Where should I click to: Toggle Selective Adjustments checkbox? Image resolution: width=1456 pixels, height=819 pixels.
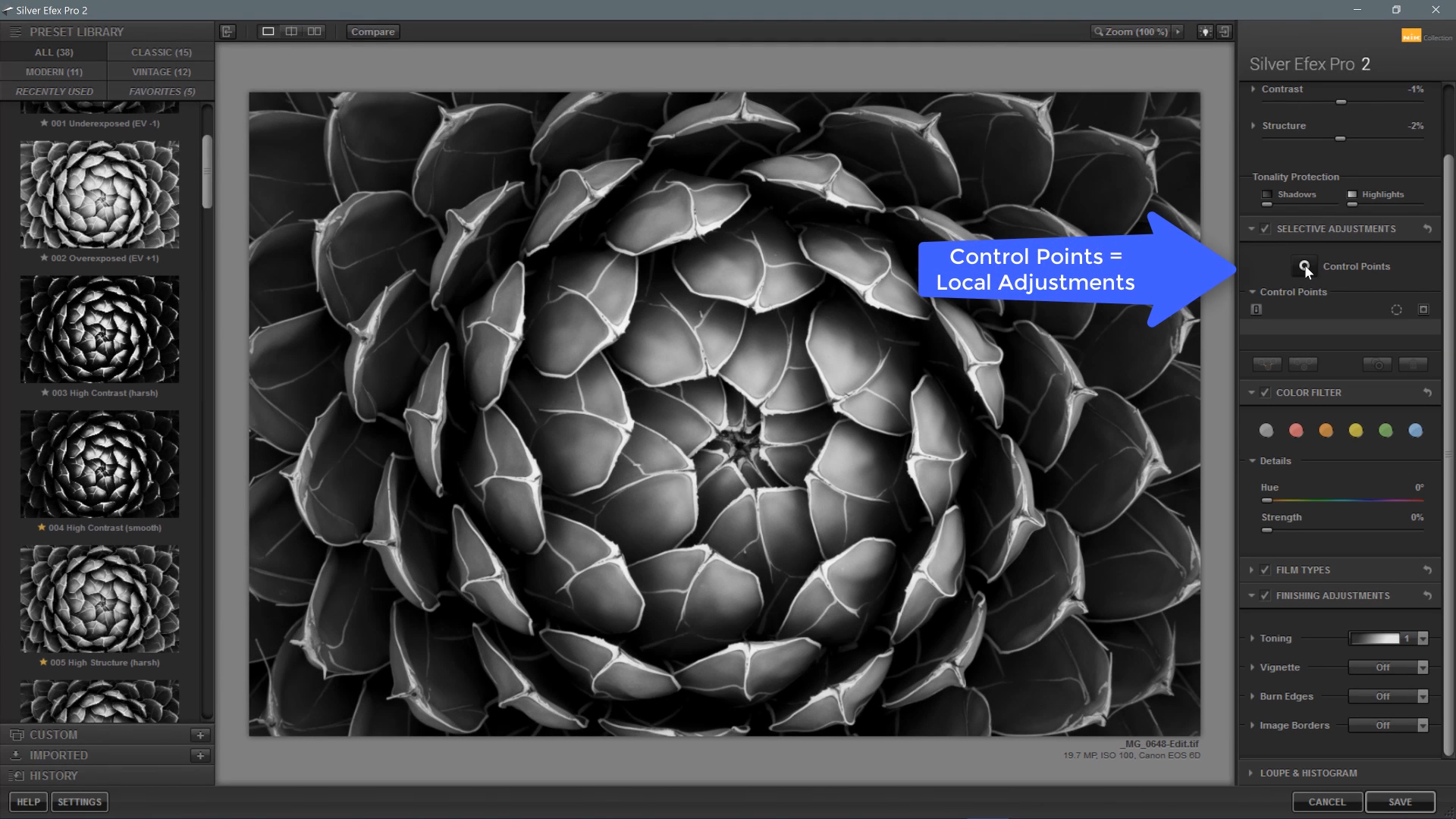pos(1265,228)
